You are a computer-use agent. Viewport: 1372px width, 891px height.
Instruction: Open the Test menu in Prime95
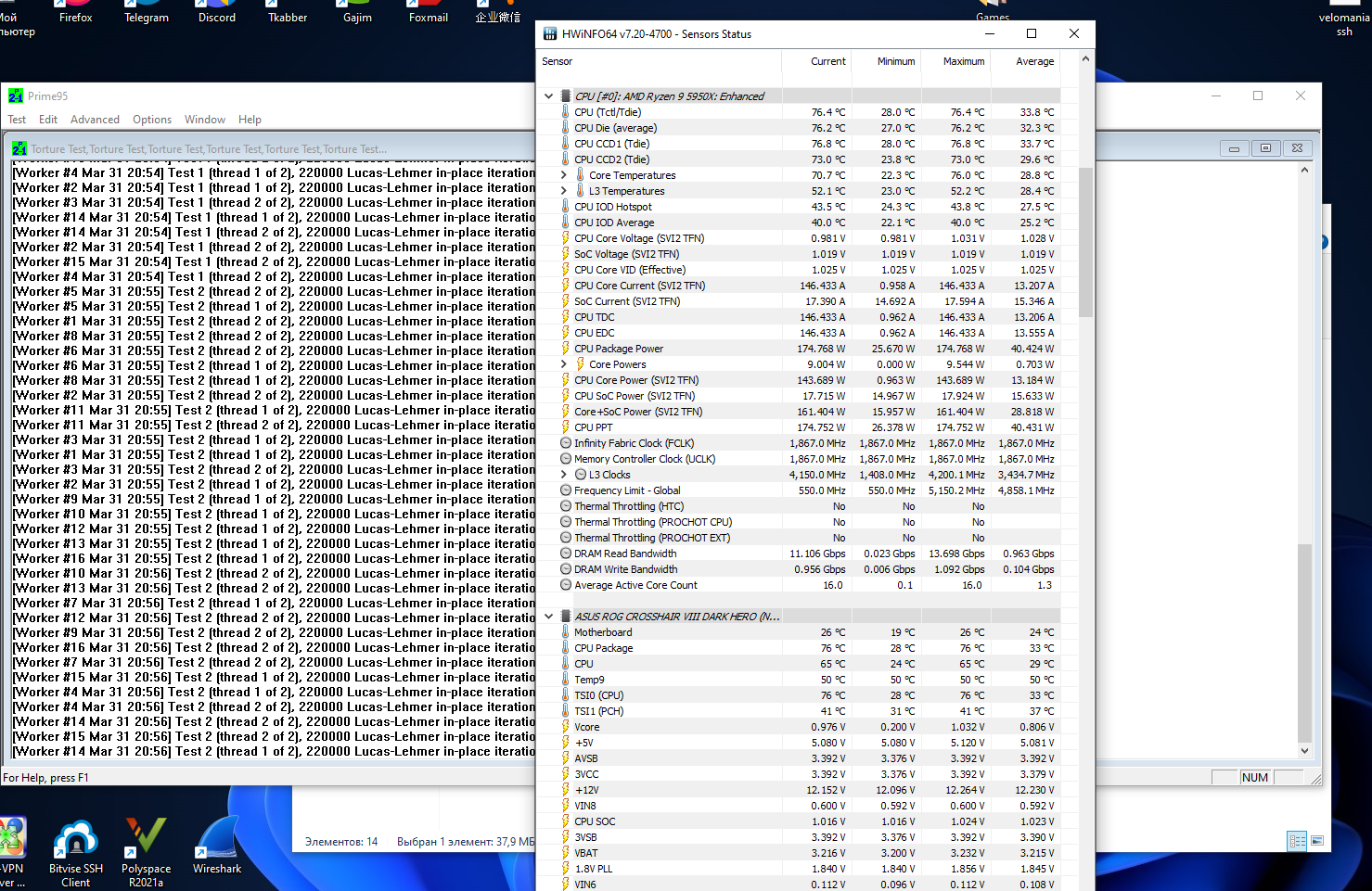click(x=17, y=120)
